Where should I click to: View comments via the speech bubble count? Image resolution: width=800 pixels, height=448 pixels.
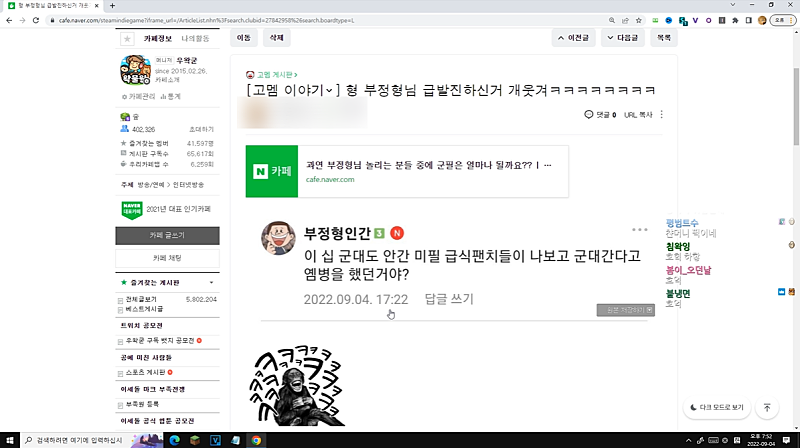600,114
